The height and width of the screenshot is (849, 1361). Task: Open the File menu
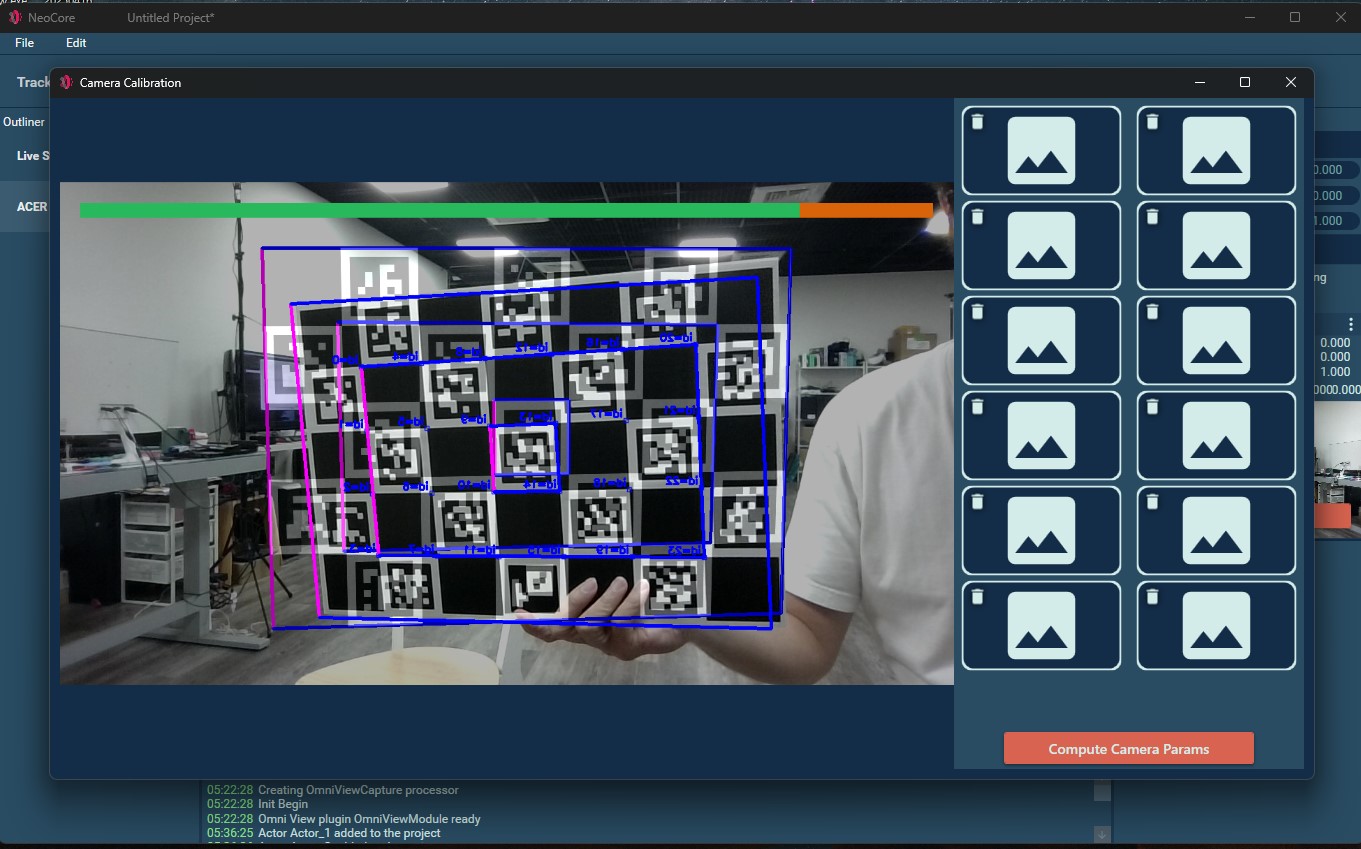25,43
